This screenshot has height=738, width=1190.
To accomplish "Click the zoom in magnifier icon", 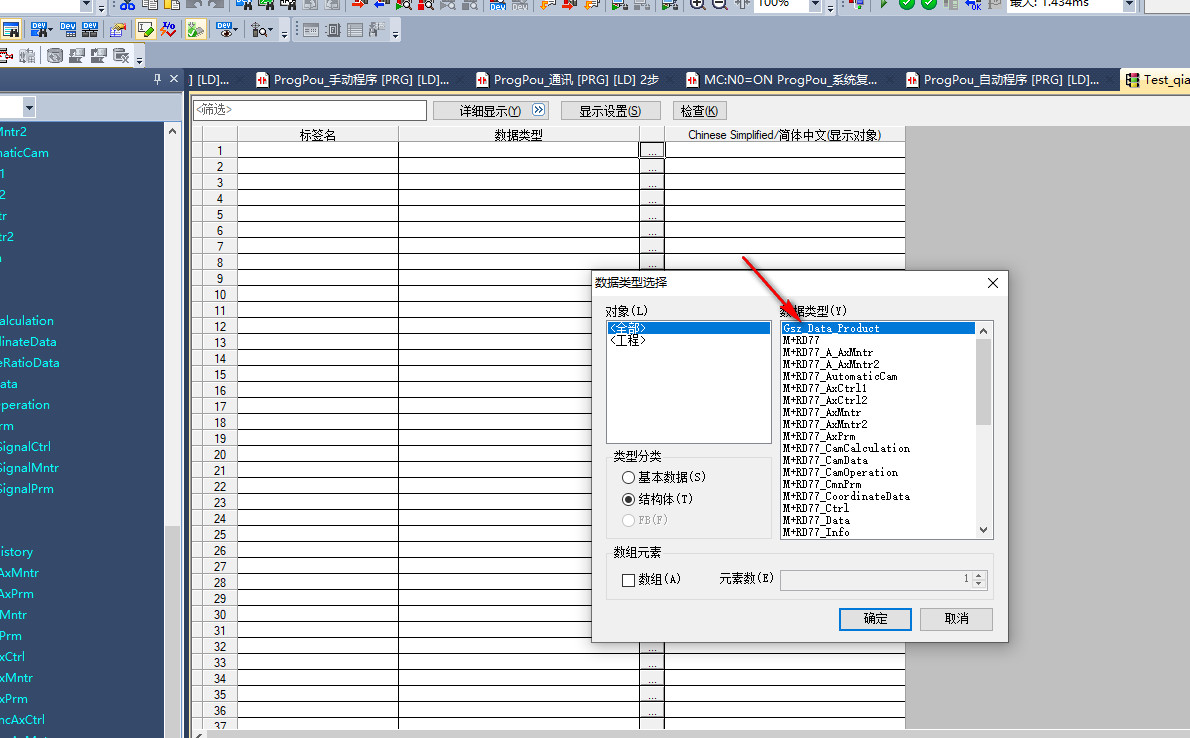I will (x=698, y=4).
